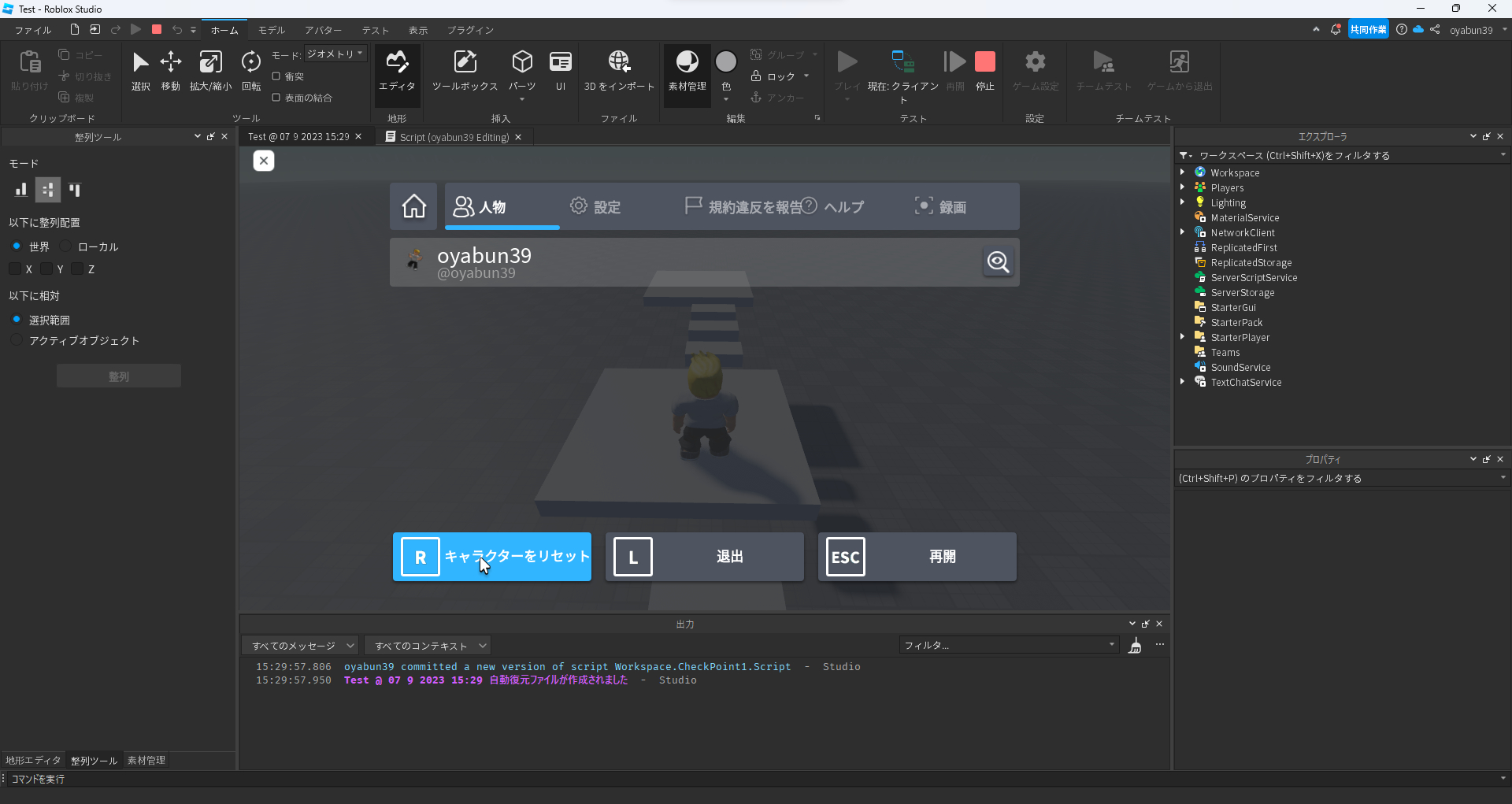The image size is (1512, 804).
Task: Click the Workspace globe icon
Action: (1200, 172)
